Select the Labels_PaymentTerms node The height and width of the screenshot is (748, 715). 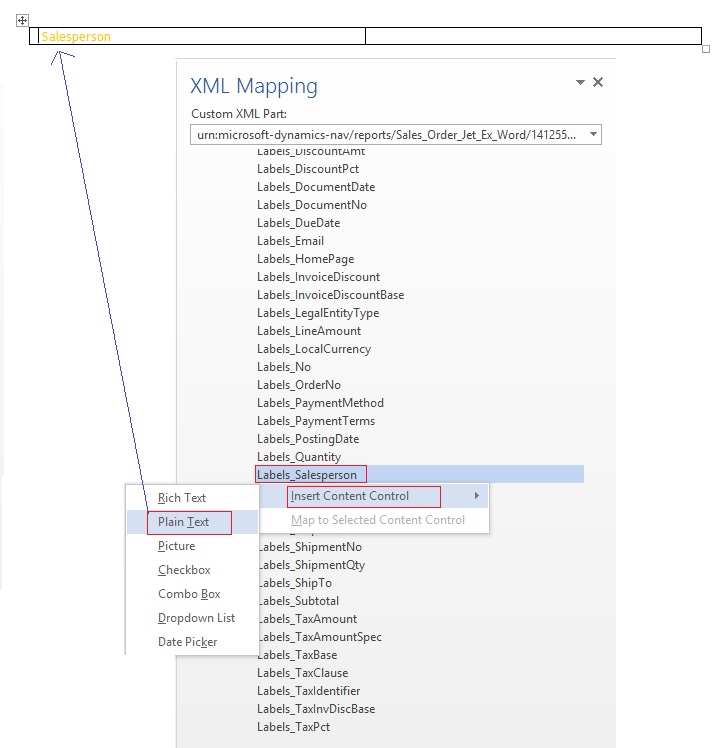pyautogui.click(x=316, y=421)
